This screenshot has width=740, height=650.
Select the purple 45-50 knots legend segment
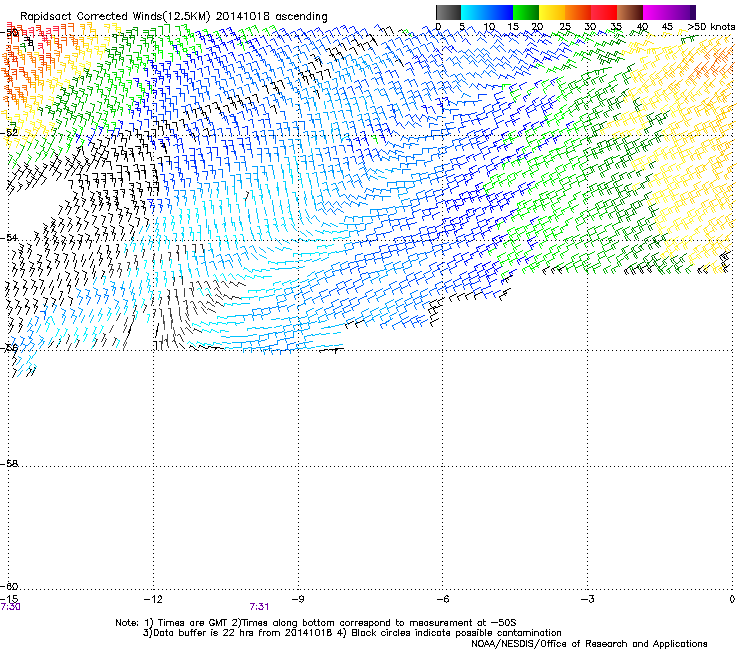(x=682, y=12)
